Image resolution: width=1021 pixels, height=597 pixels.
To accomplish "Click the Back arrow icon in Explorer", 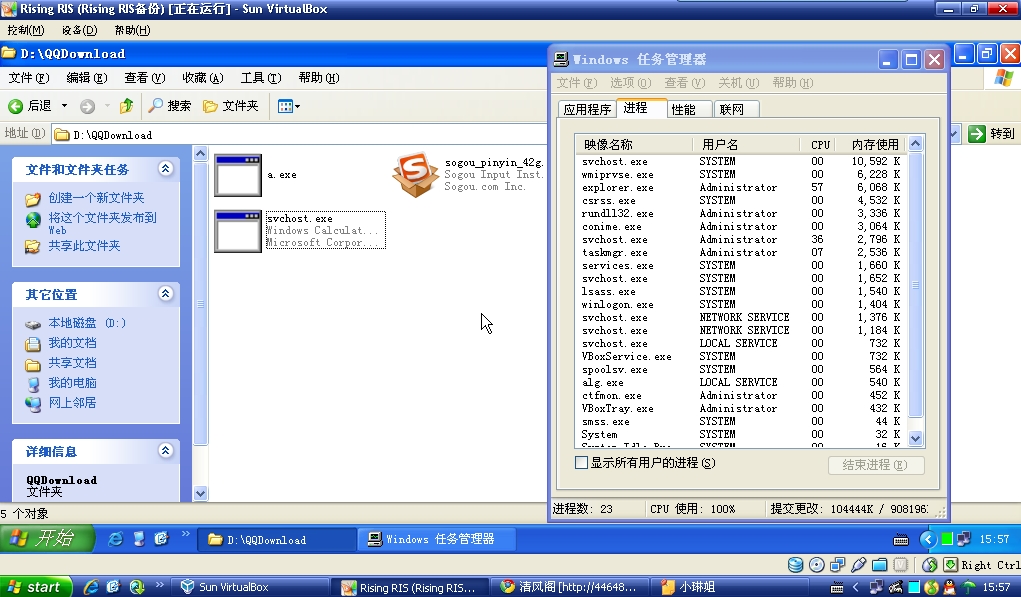I will tap(16, 106).
